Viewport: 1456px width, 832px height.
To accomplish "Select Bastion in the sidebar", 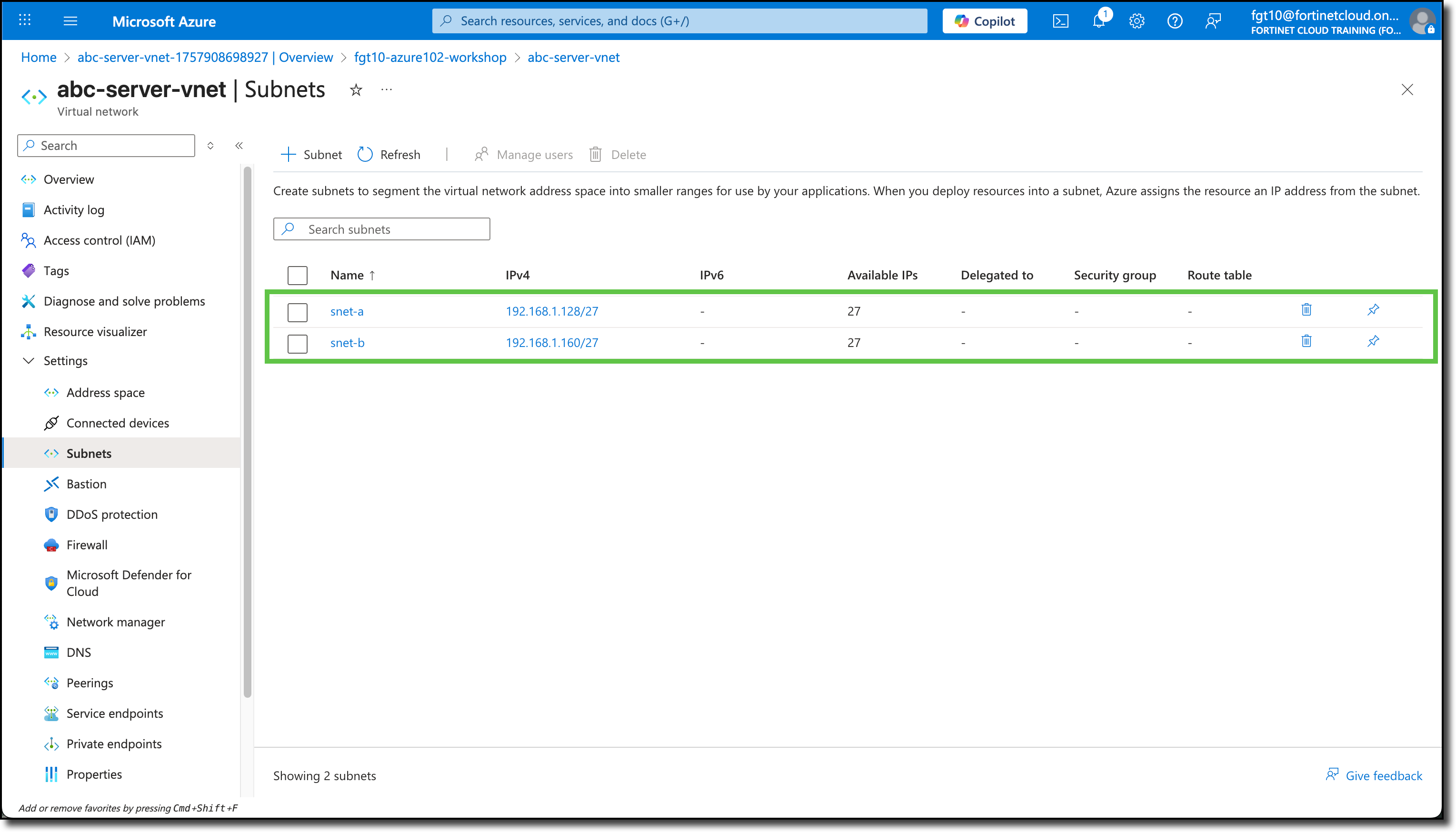I will coord(86,484).
